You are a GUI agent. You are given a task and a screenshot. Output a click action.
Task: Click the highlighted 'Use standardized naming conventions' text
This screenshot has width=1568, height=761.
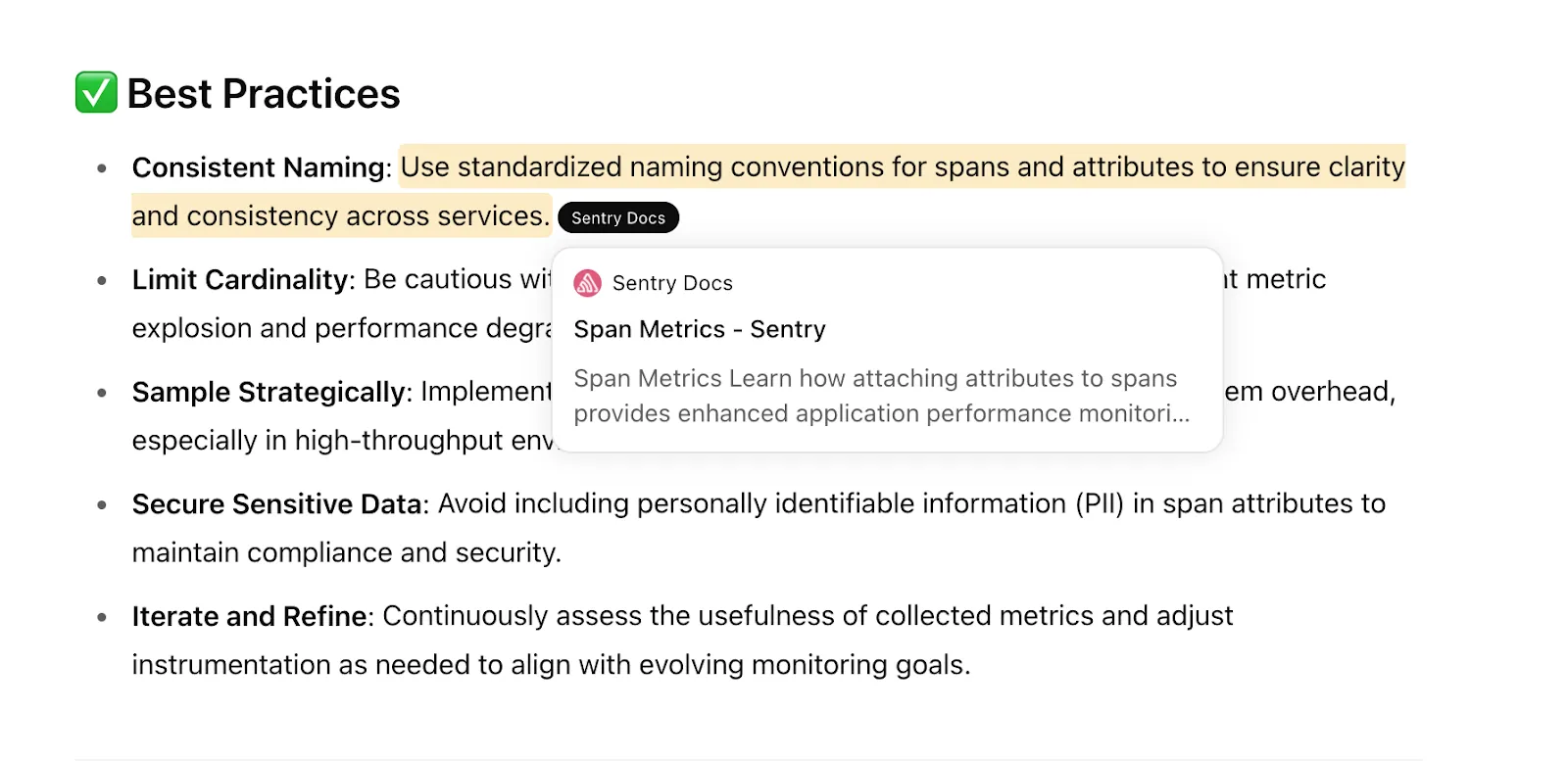click(644, 166)
